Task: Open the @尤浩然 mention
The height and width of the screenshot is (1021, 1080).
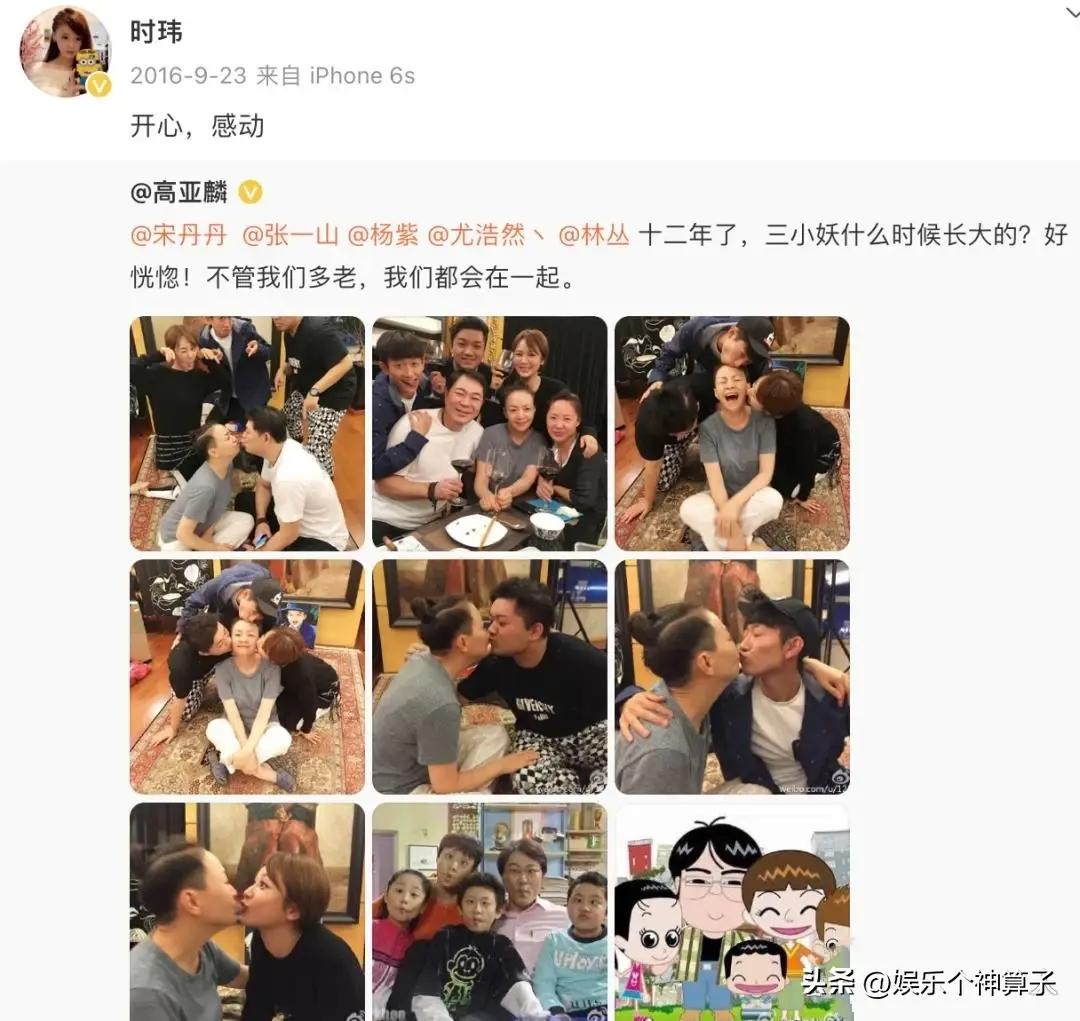Action: (477, 235)
